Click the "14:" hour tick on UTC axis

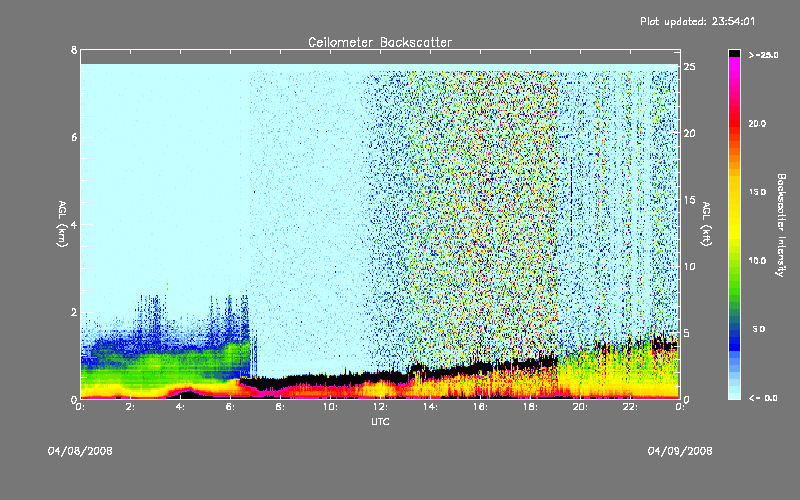(x=430, y=407)
